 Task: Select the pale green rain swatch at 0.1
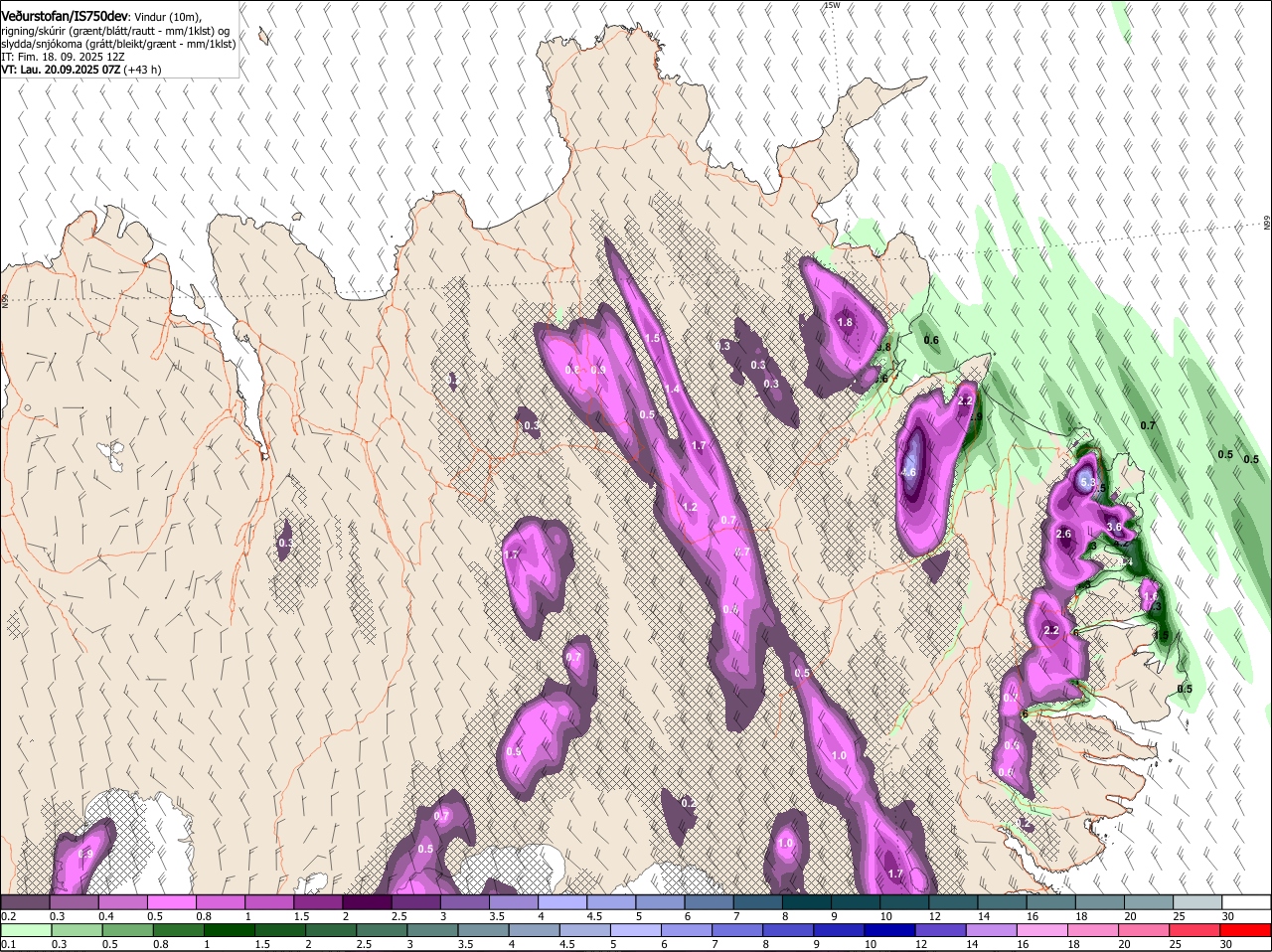click(x=26, y=929)
